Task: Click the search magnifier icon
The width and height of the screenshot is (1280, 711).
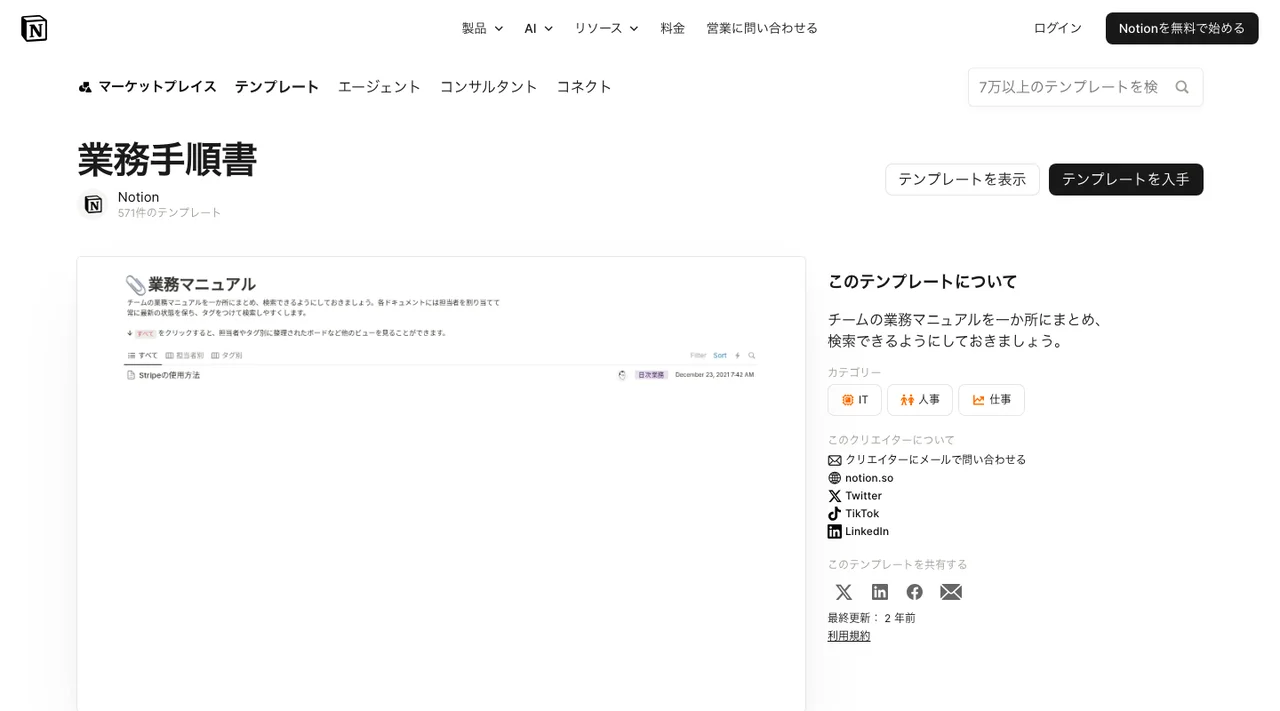Action: click(1182, 87)
